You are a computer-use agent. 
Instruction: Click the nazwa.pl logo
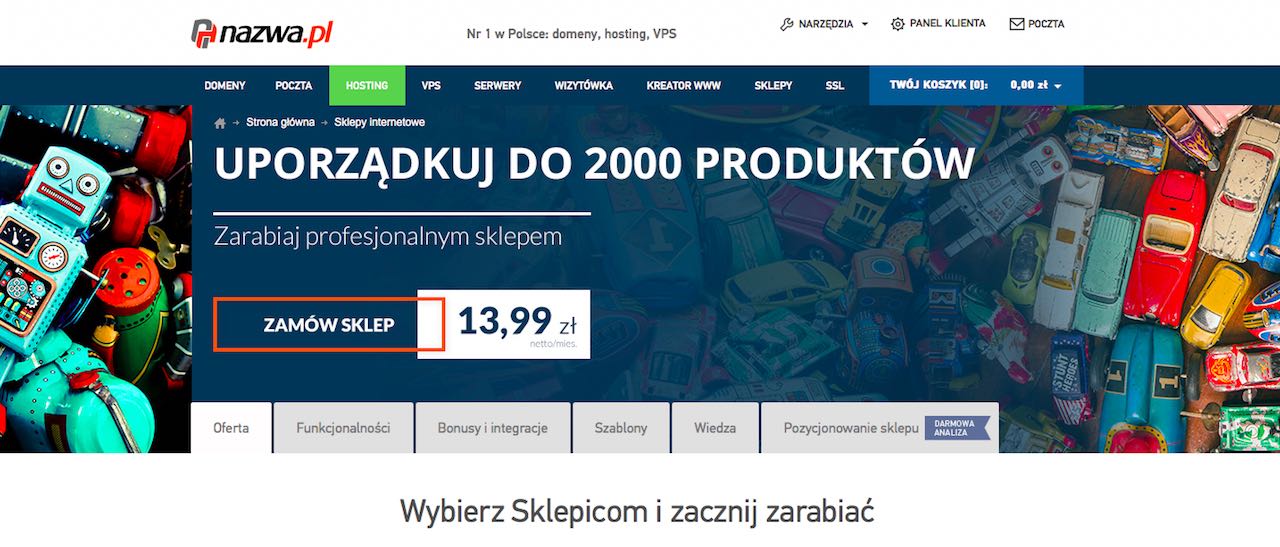pyautogui.click(x=262, y=33)
